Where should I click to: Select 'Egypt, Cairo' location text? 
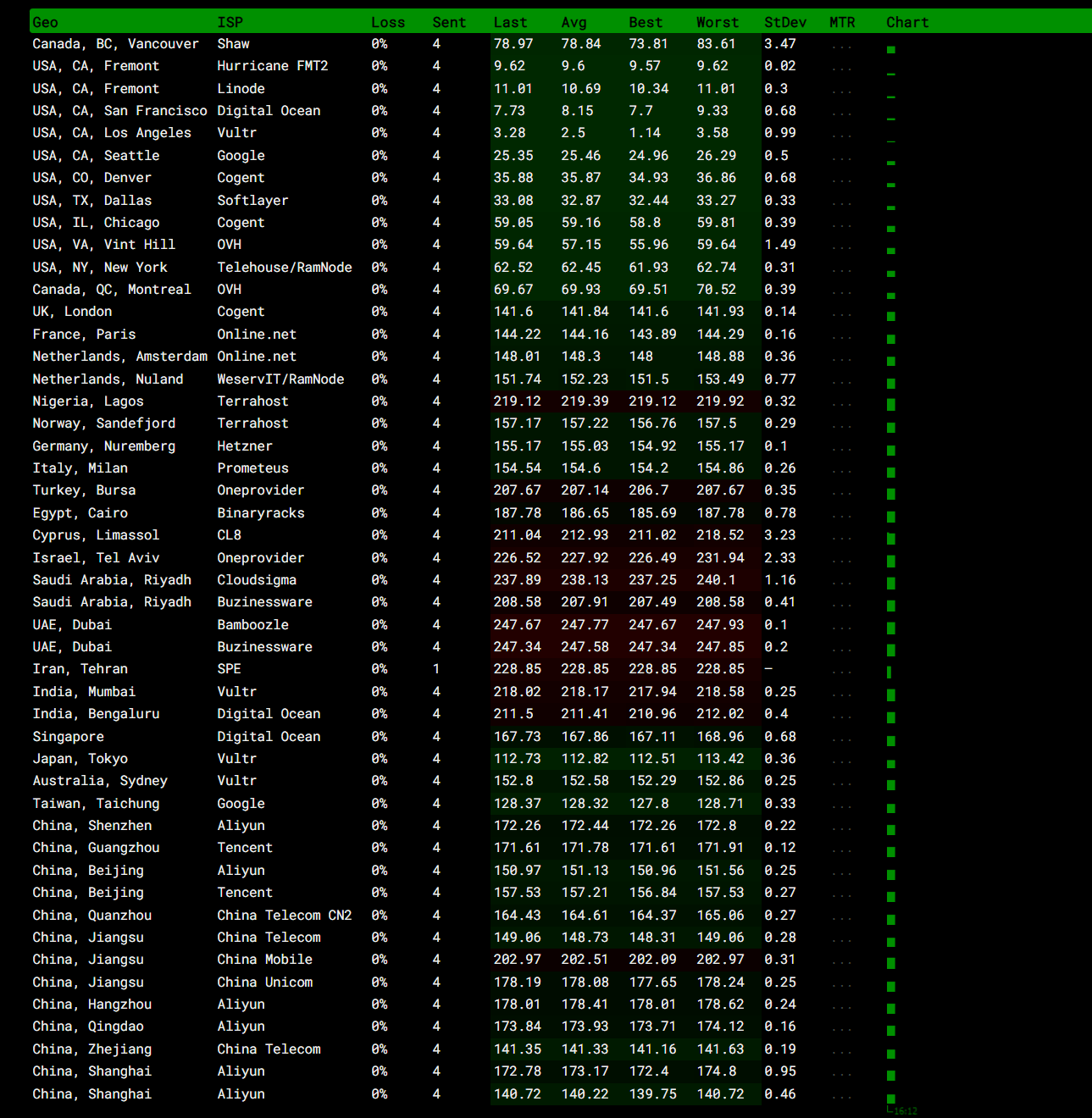(x=80, y=513)
